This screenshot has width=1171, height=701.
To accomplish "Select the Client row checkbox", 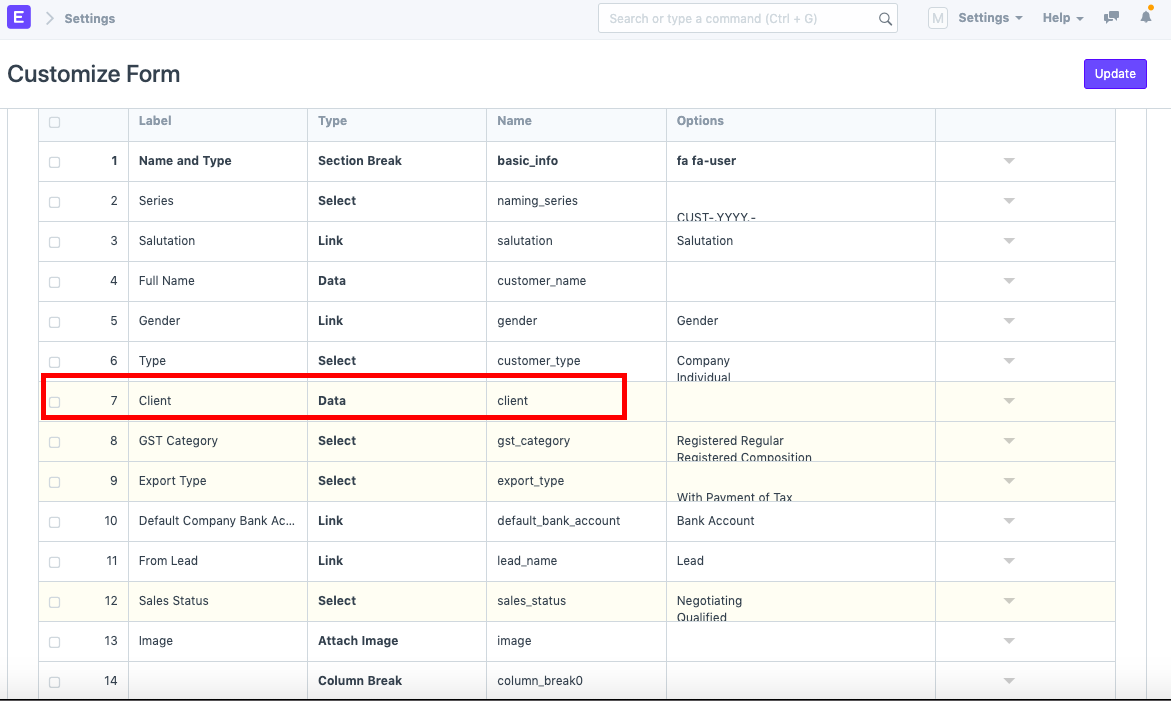I will coord(54,402).
